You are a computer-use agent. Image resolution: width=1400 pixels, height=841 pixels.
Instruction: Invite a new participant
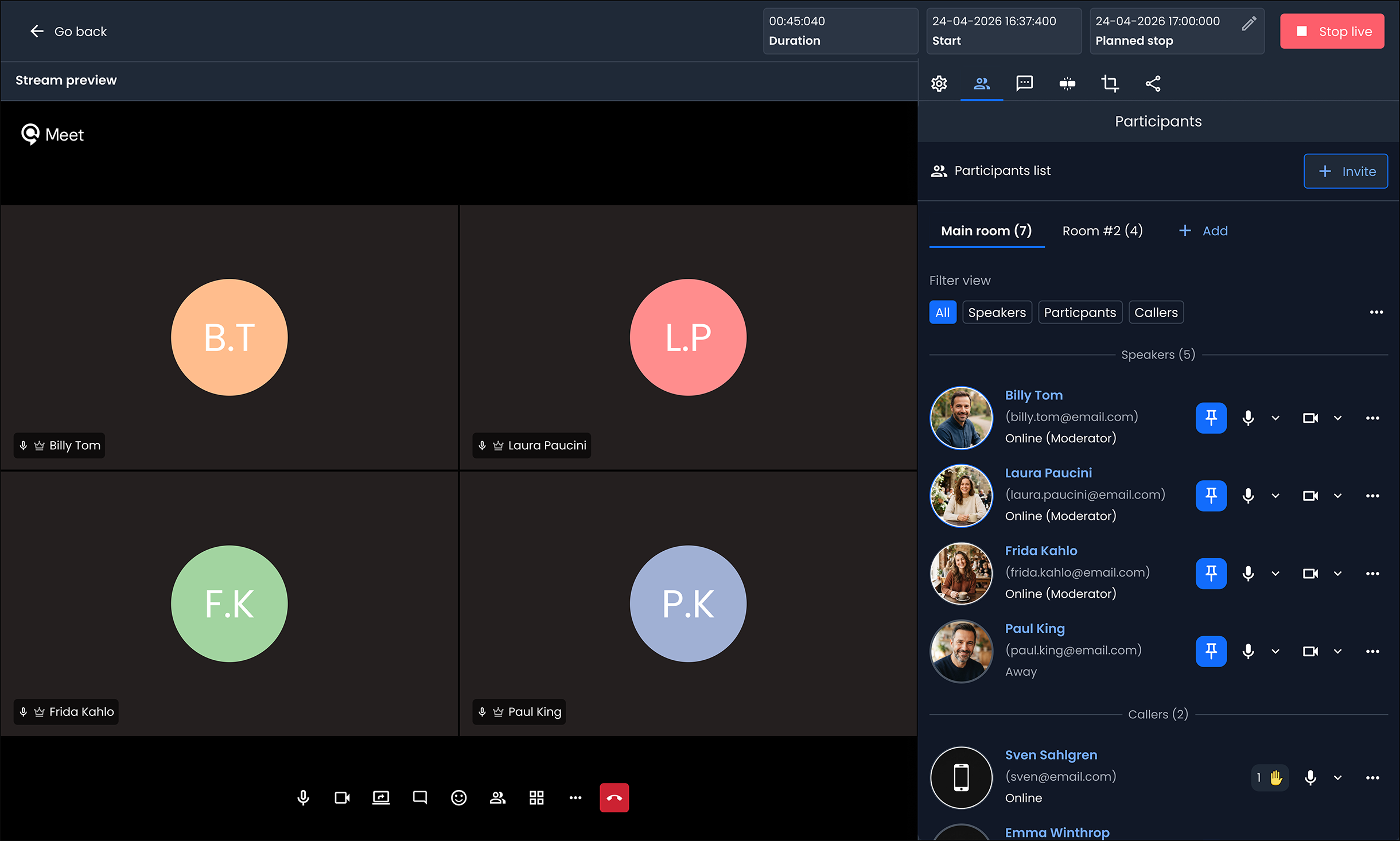(x=1345, y=171)
